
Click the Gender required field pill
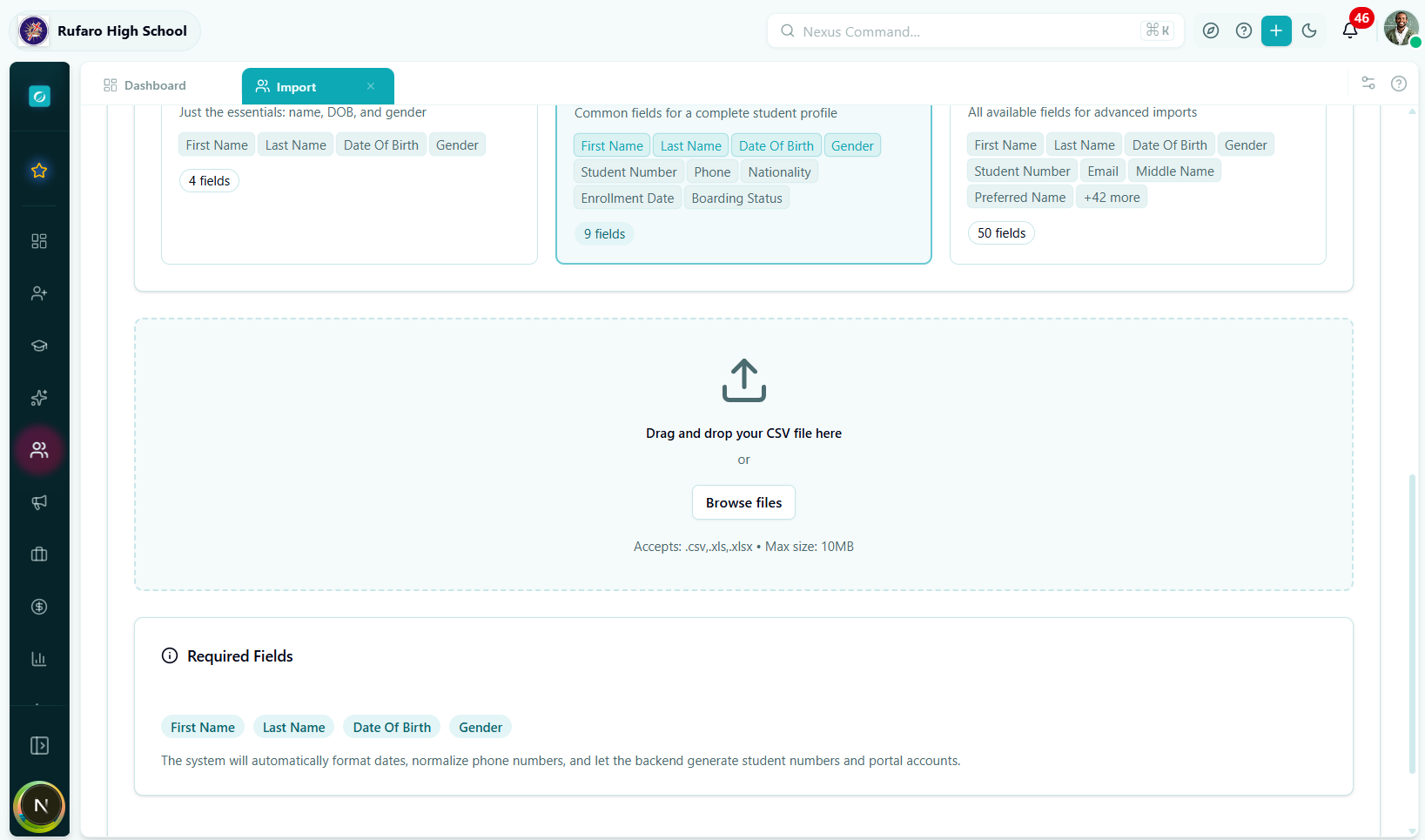point(481,728)
